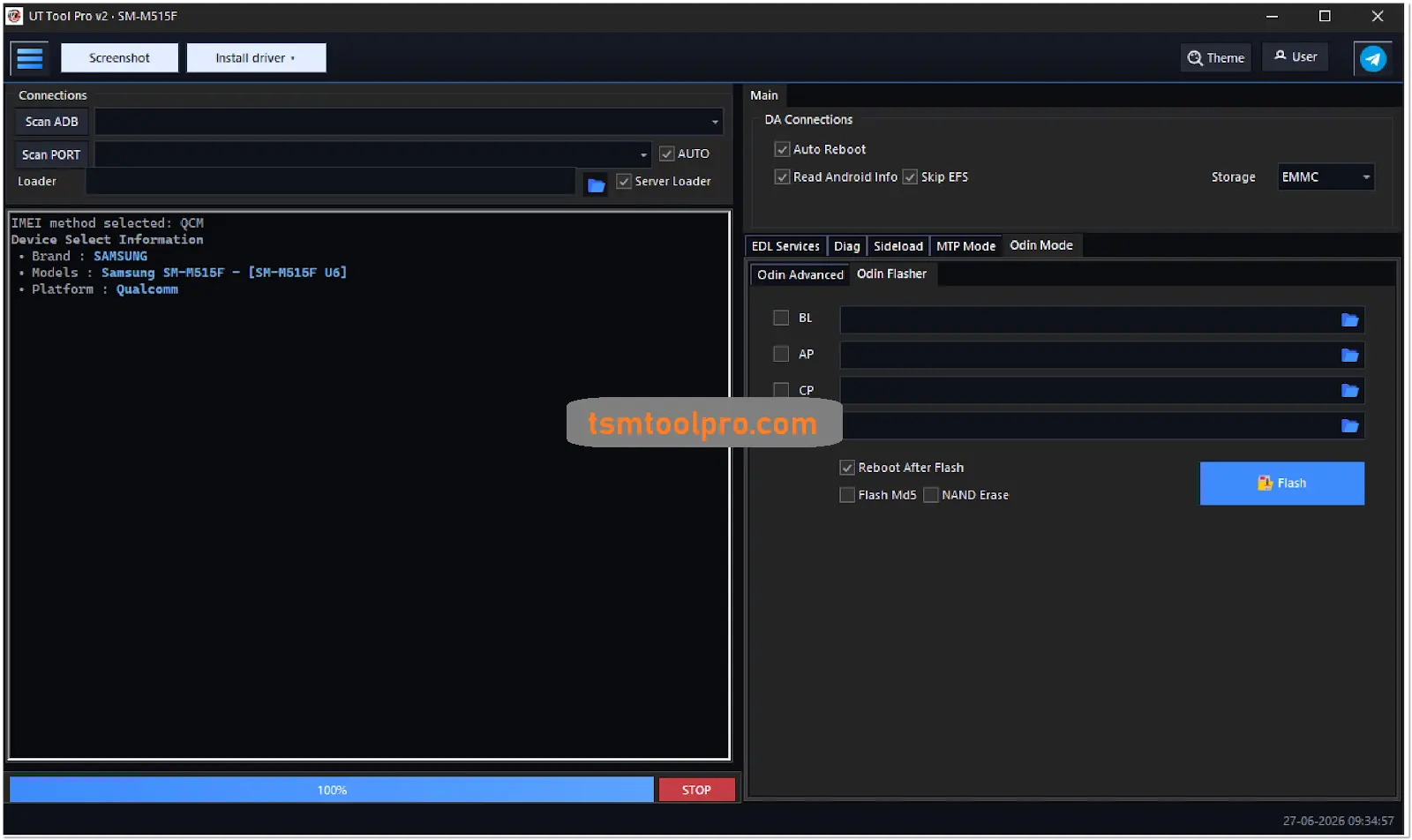1412x840 pixels.
Task: Click the Scan PORT button
Action: click(x=51, y=154)
